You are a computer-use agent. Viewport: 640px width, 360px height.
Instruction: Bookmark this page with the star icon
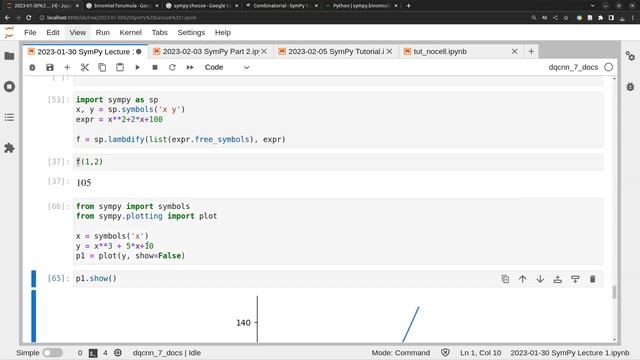coord(566,18)
